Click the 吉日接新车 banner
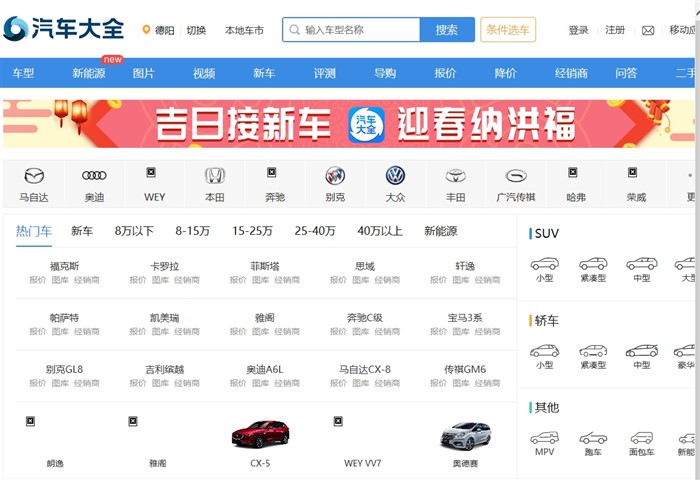The image size is (700, 480). pyautogui.click(x=349, y=124)
